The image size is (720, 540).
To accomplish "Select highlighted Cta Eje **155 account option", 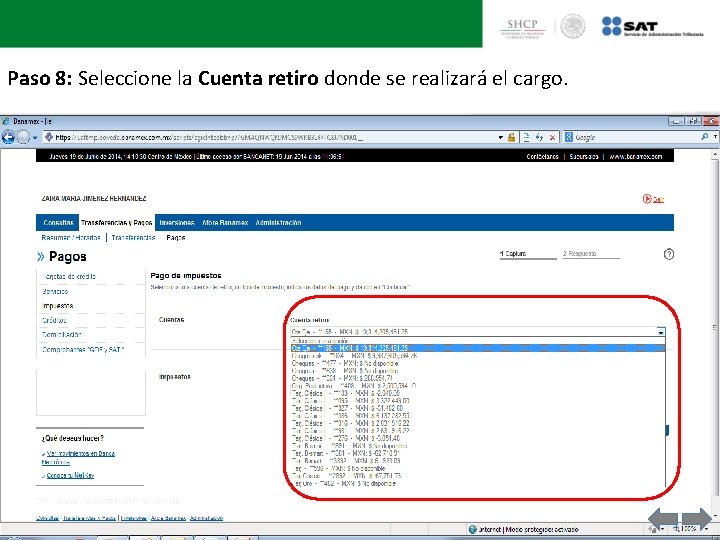I will tap(478, 348).
